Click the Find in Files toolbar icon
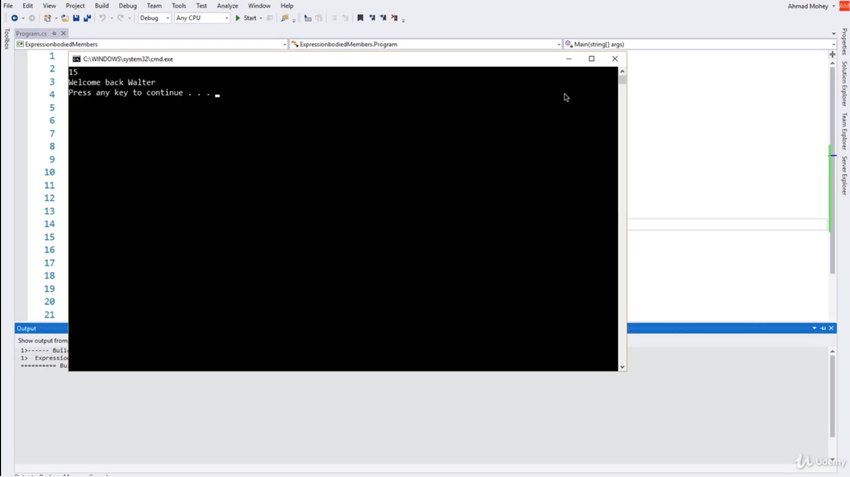Screen dimensions: 850x477 (285, 18)
